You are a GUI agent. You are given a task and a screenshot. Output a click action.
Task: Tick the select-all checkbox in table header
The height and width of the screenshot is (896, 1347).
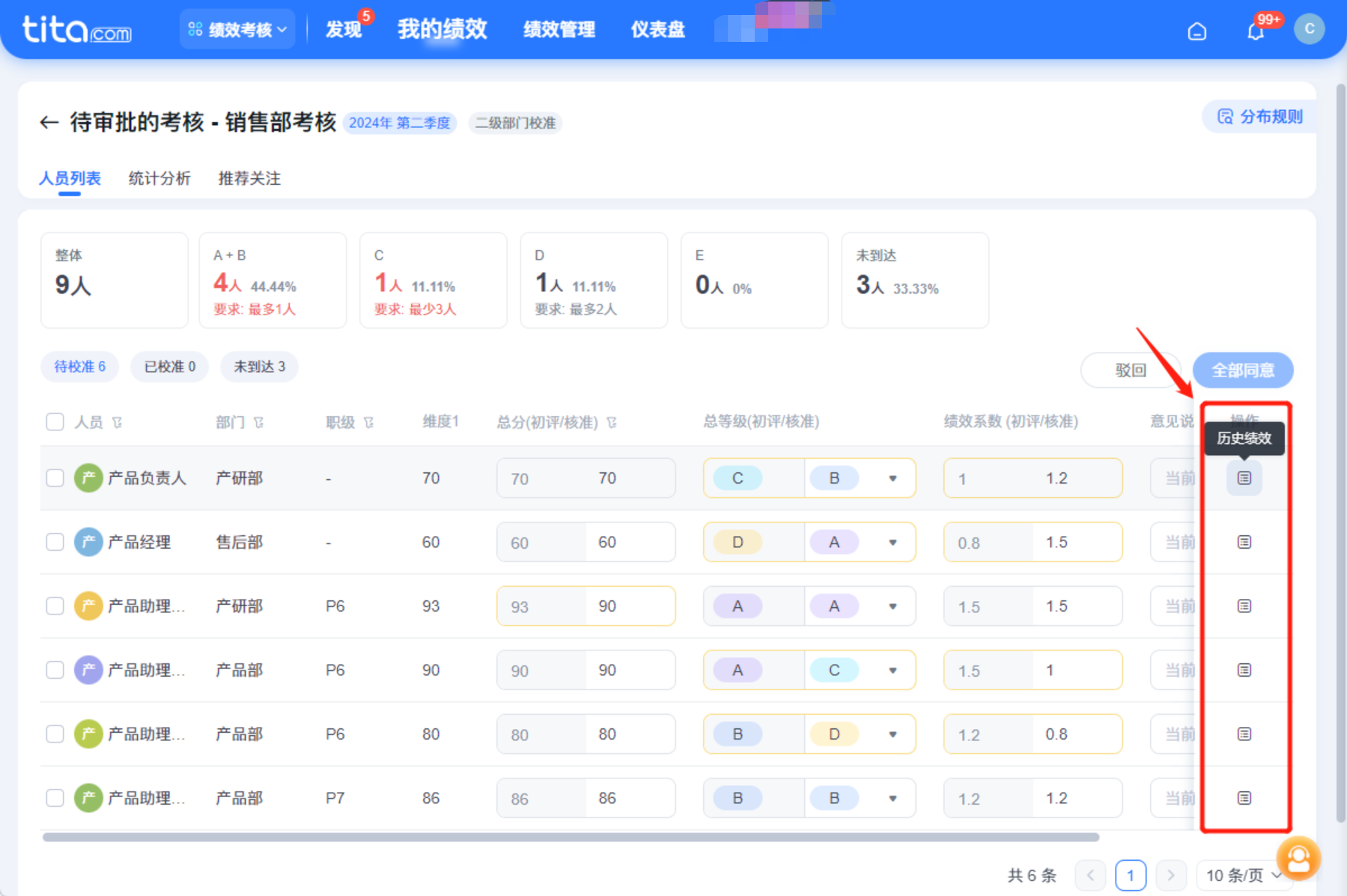tap(55, 422)
